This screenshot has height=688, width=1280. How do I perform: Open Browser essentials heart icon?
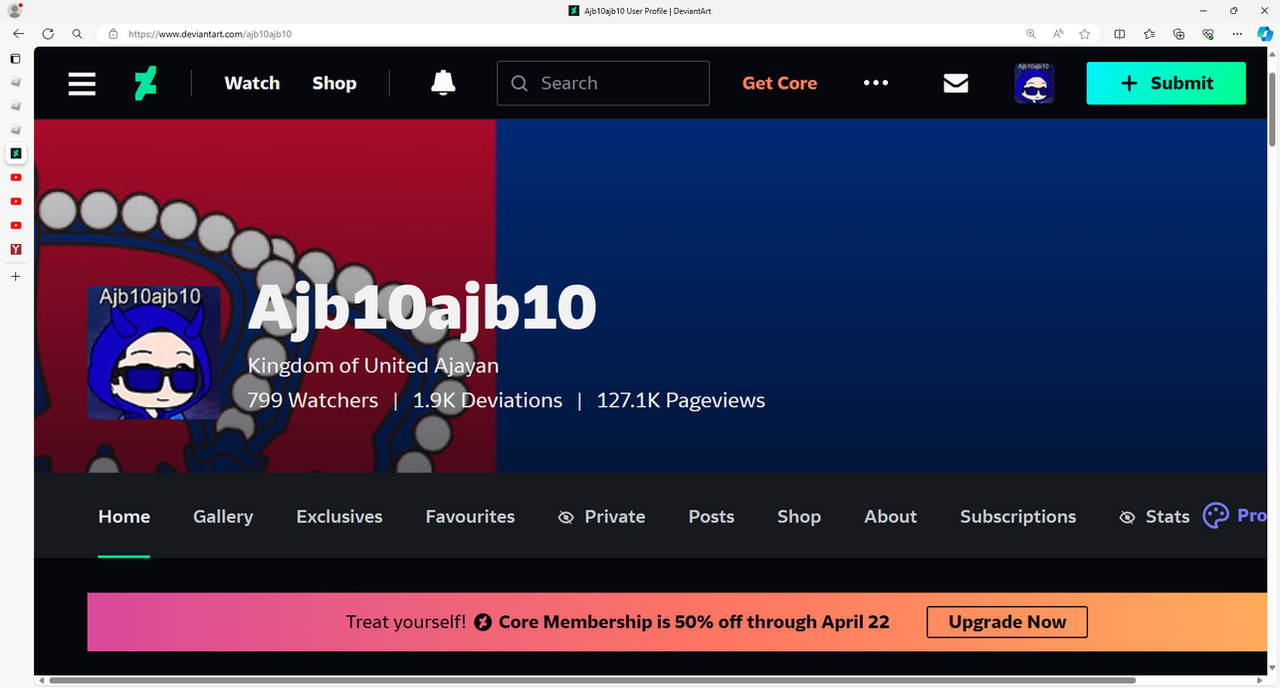(1208, 33)
